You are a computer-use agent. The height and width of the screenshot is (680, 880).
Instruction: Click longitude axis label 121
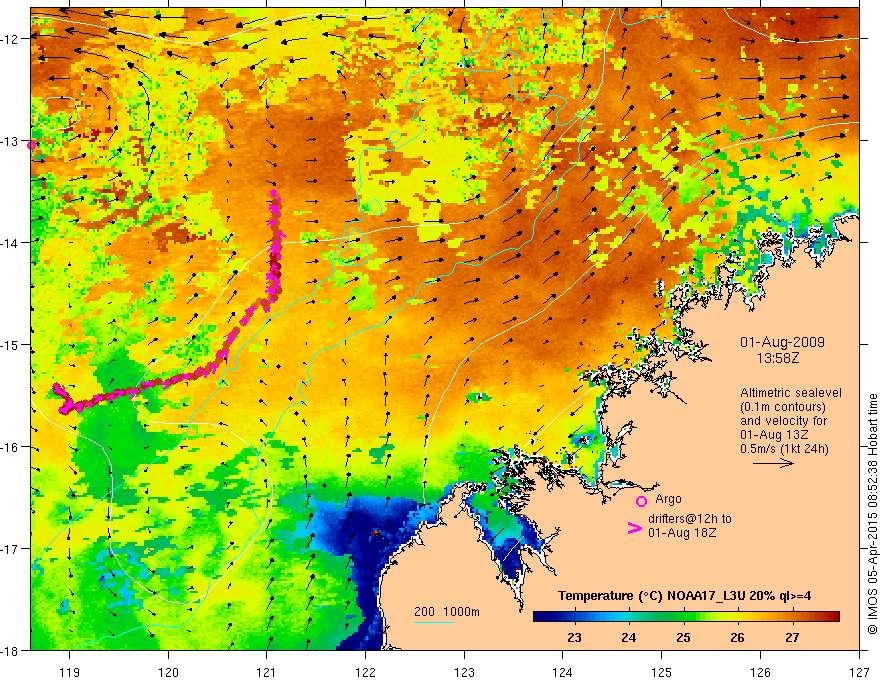[267, 672]
